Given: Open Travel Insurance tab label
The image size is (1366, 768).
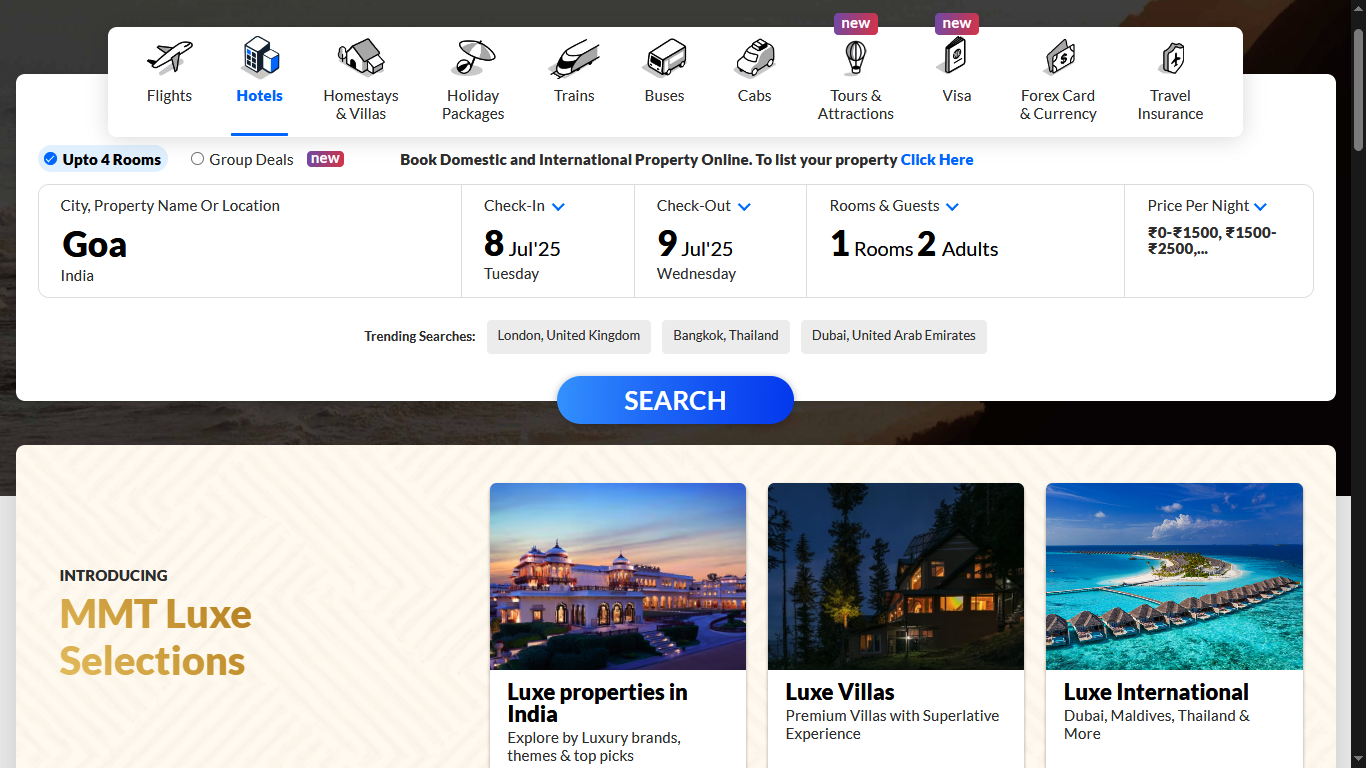Looking at the screenshot, I should [x=1170, y=105].
